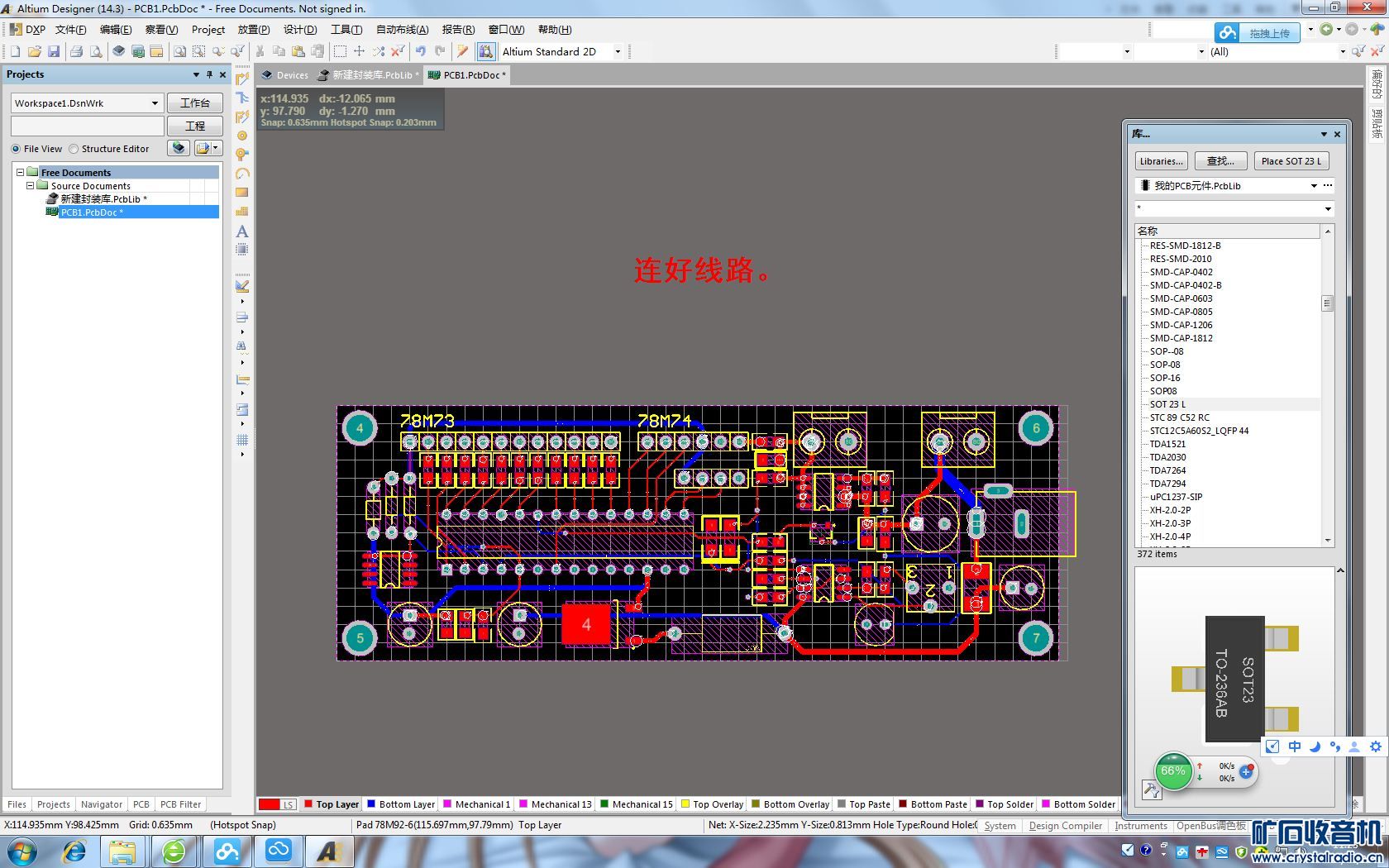Select the Top Layer color tab
Viewport: 1389px width, 868px height.
point(332,804)
